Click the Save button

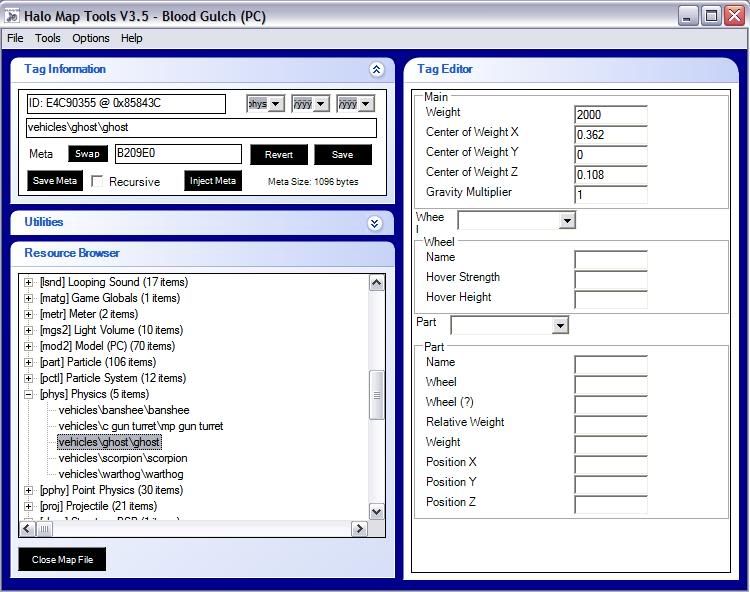[x=342, y=155]
